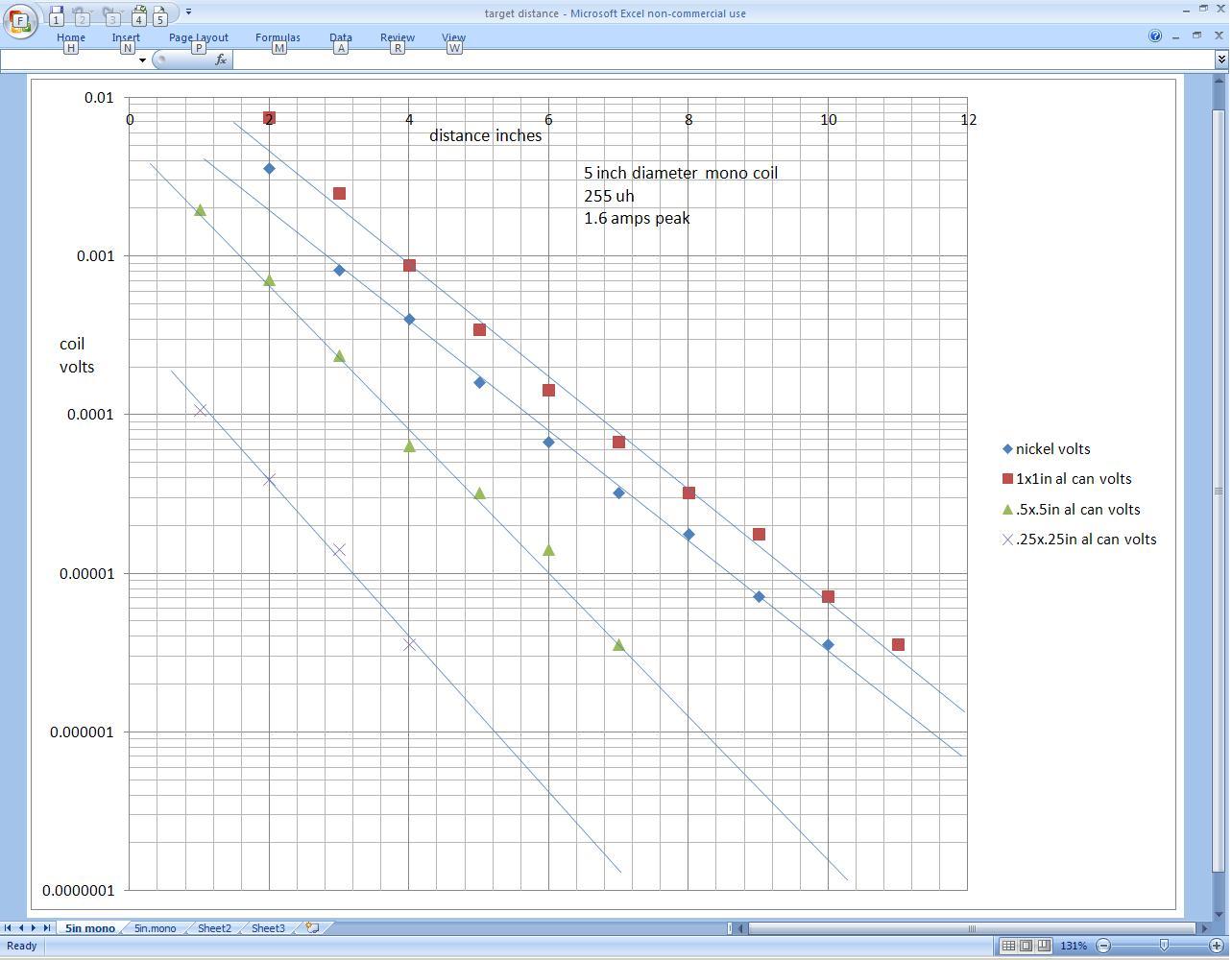
Task: Select the '5in mono' sheet tab
Action: coord(90,928)
